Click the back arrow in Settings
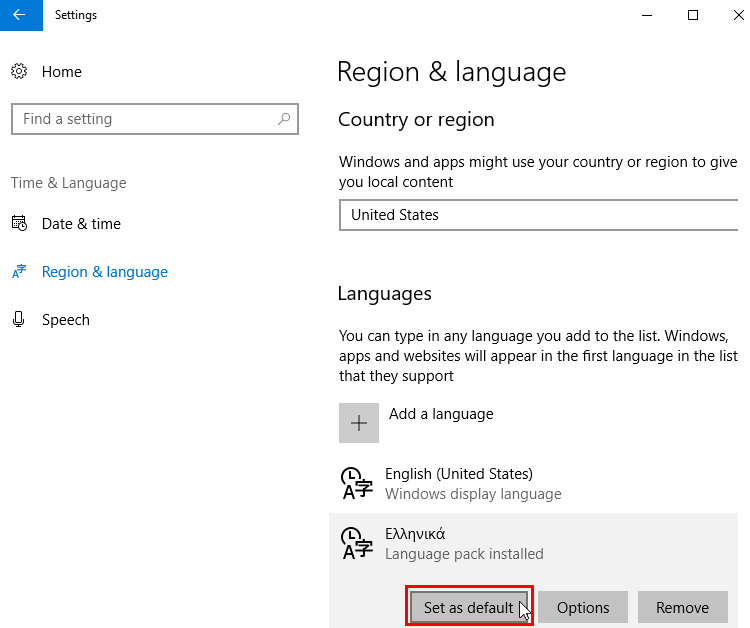Image resolution: width=750 pixels, height=628 pixels. tap(21, 15)
